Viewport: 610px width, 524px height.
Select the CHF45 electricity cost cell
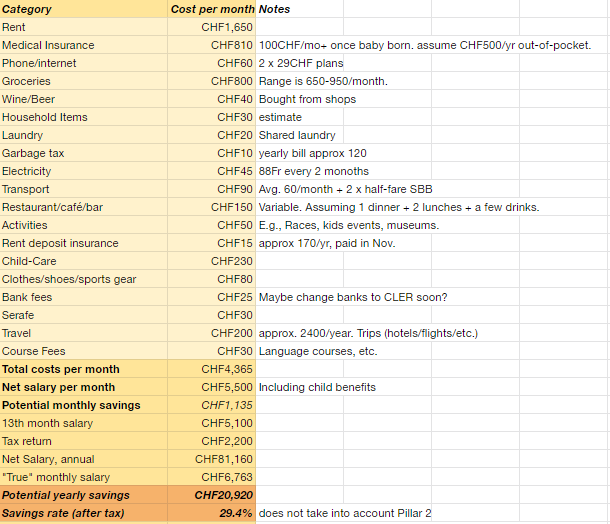212,171
